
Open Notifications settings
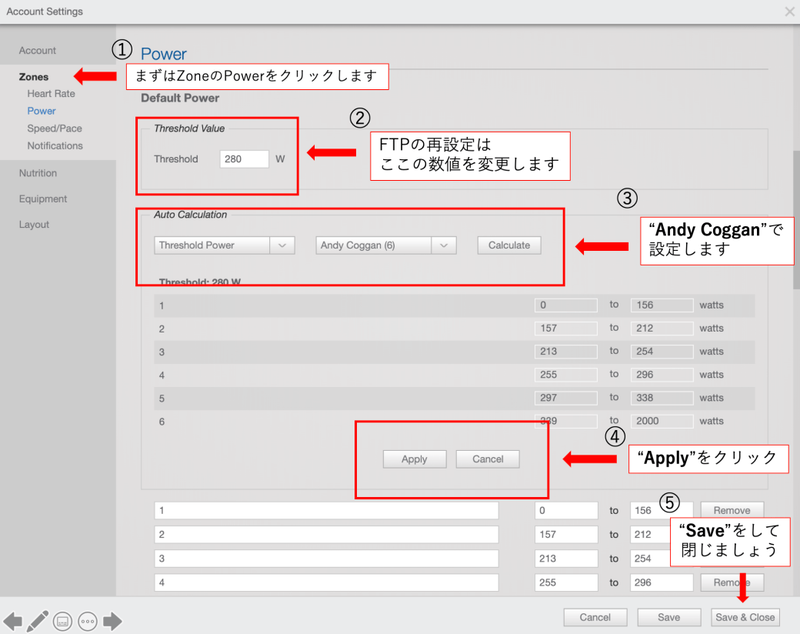tap(55, 146)
